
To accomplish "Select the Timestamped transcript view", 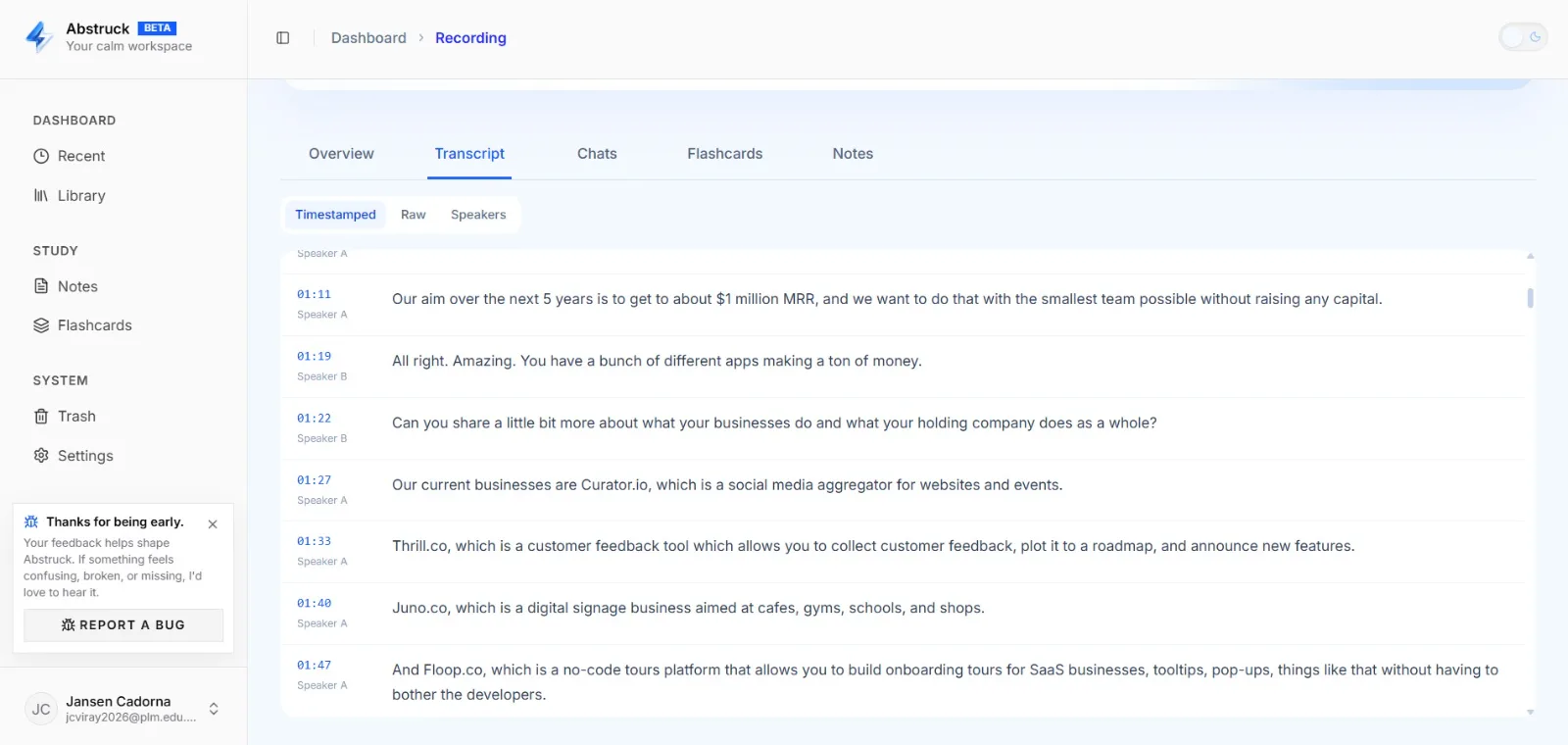I will pos(335,215).
